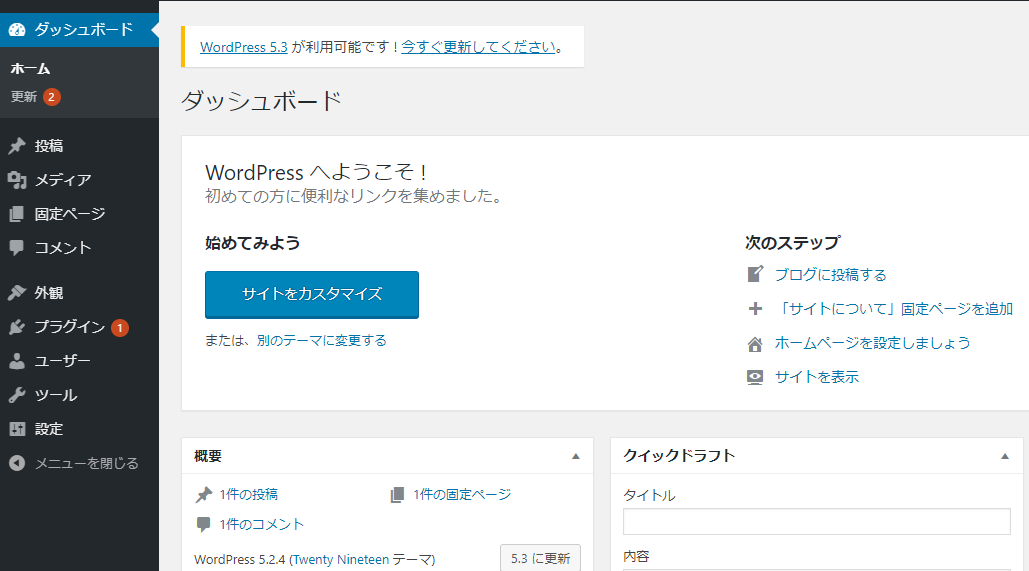Click the paintbrush icon beside 外観
This screenshot has height=571, width=1029.
point(17,293)
